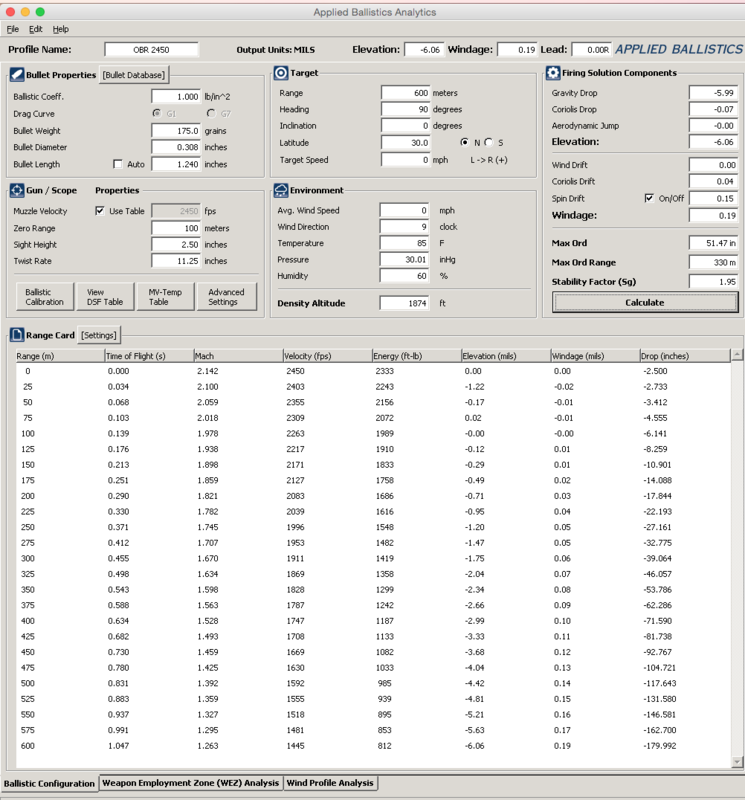The height and width of the screenshot is (800, 745).
Task: Switch to the Wind Profile Analysis tab
Action: click(x=330, y=783)
